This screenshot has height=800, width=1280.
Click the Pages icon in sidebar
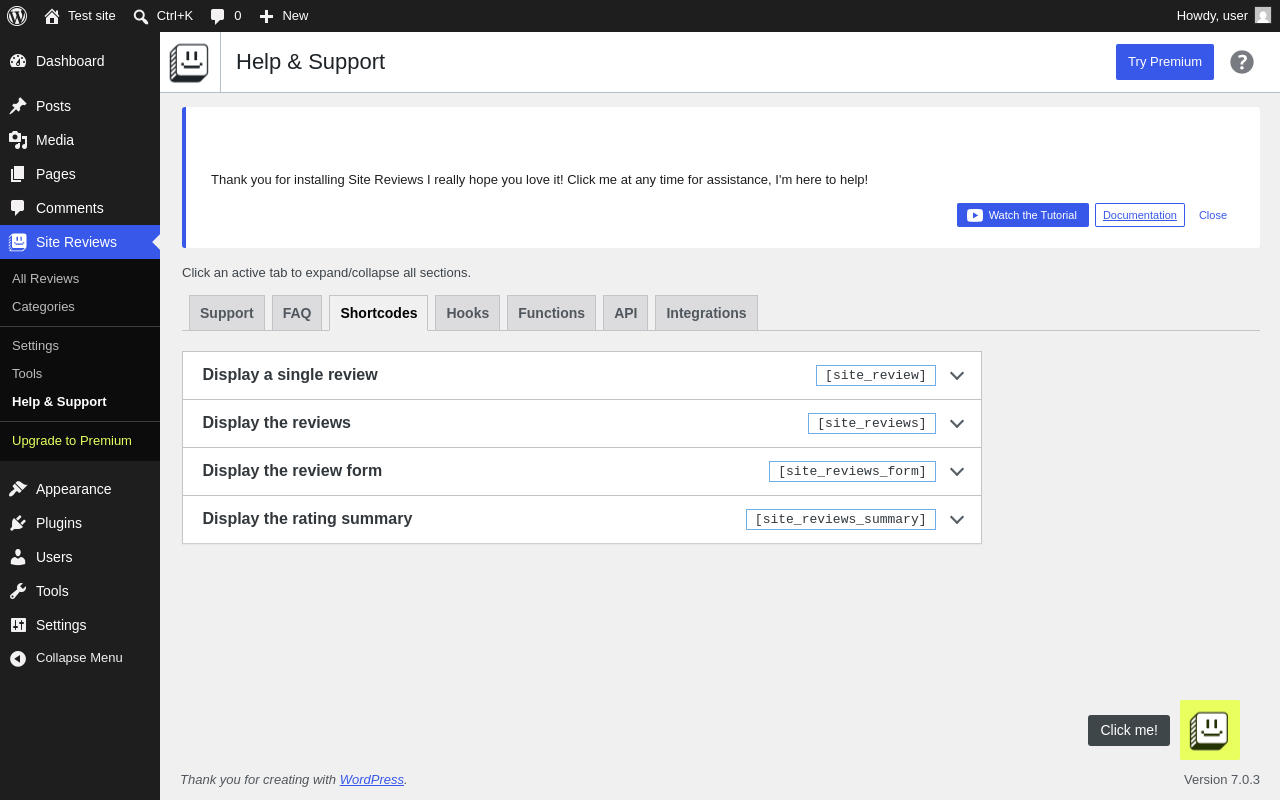pyautogui.click(x=18, y=174)
